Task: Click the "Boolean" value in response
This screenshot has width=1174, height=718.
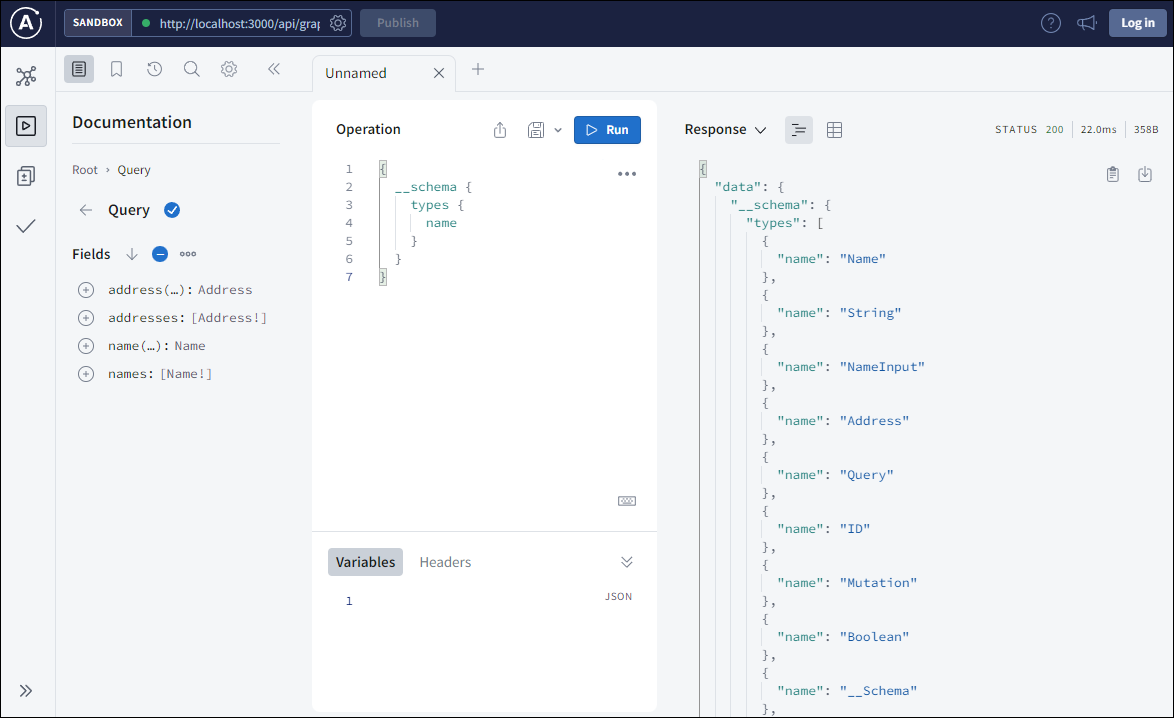Action: pos(875,636)
